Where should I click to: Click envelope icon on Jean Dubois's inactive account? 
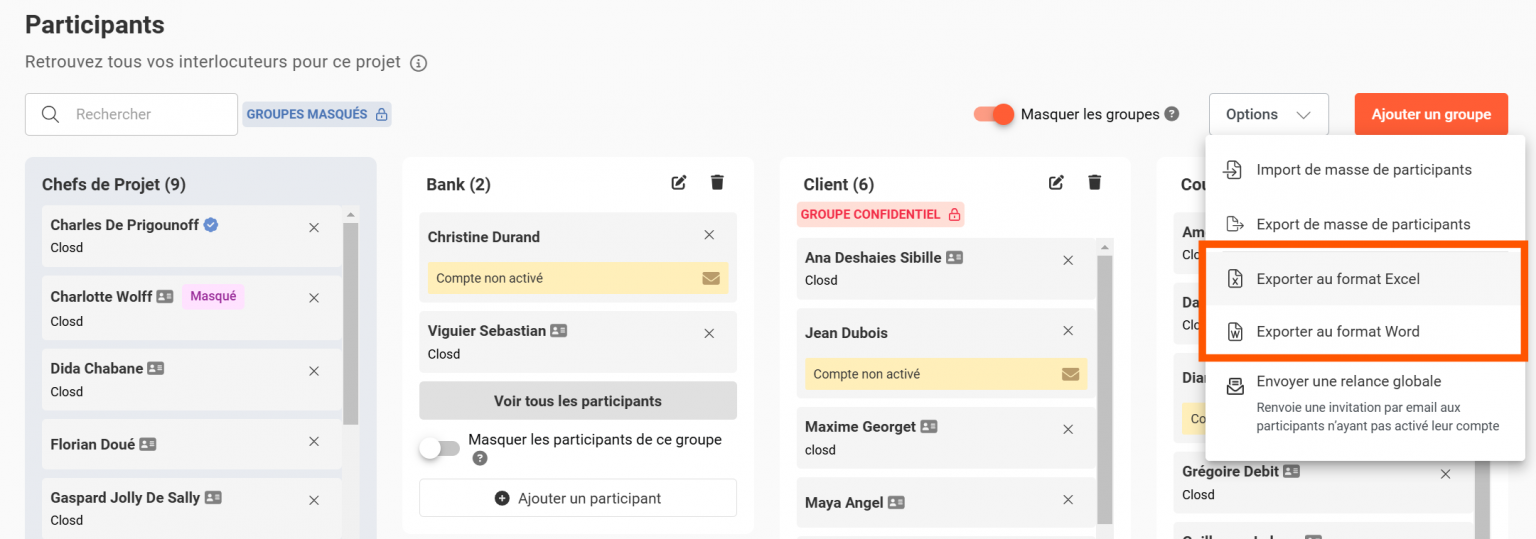tap(1070, 374)
